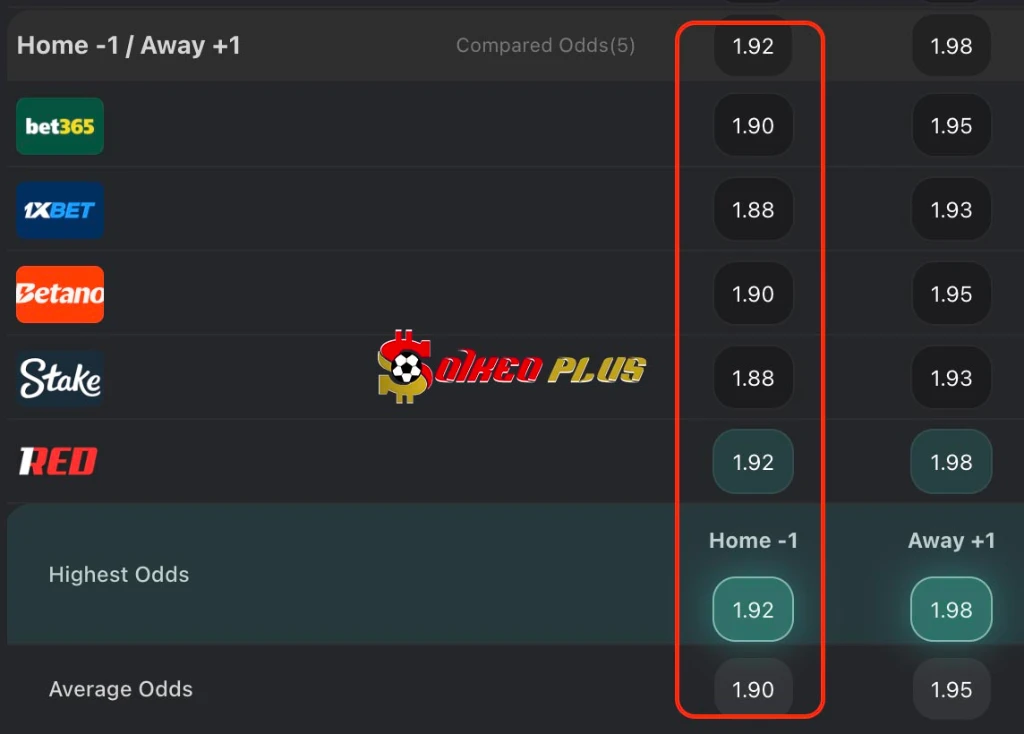Choose 1XBET Home -1 odds 1.88
Viewport: 1024px width, 734px height.
[753, 210]
